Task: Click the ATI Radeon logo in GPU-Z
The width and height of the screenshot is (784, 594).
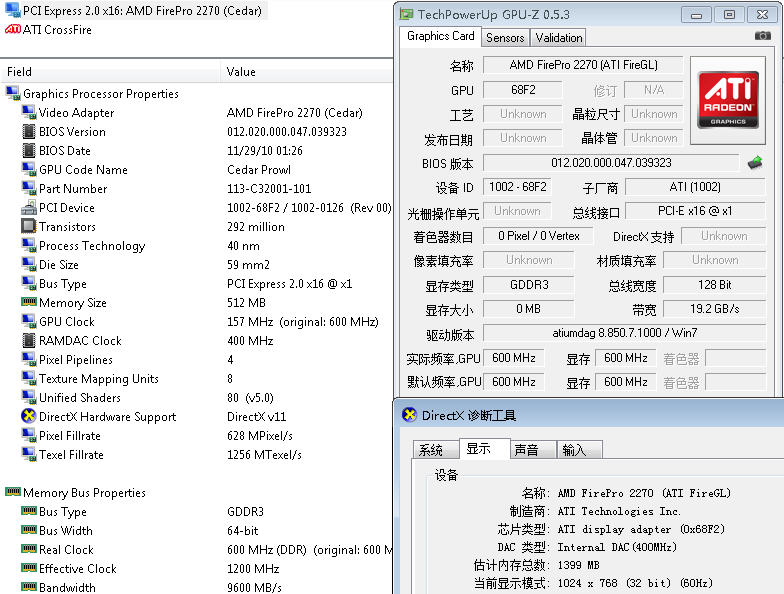Action: [x=728, y=100]
